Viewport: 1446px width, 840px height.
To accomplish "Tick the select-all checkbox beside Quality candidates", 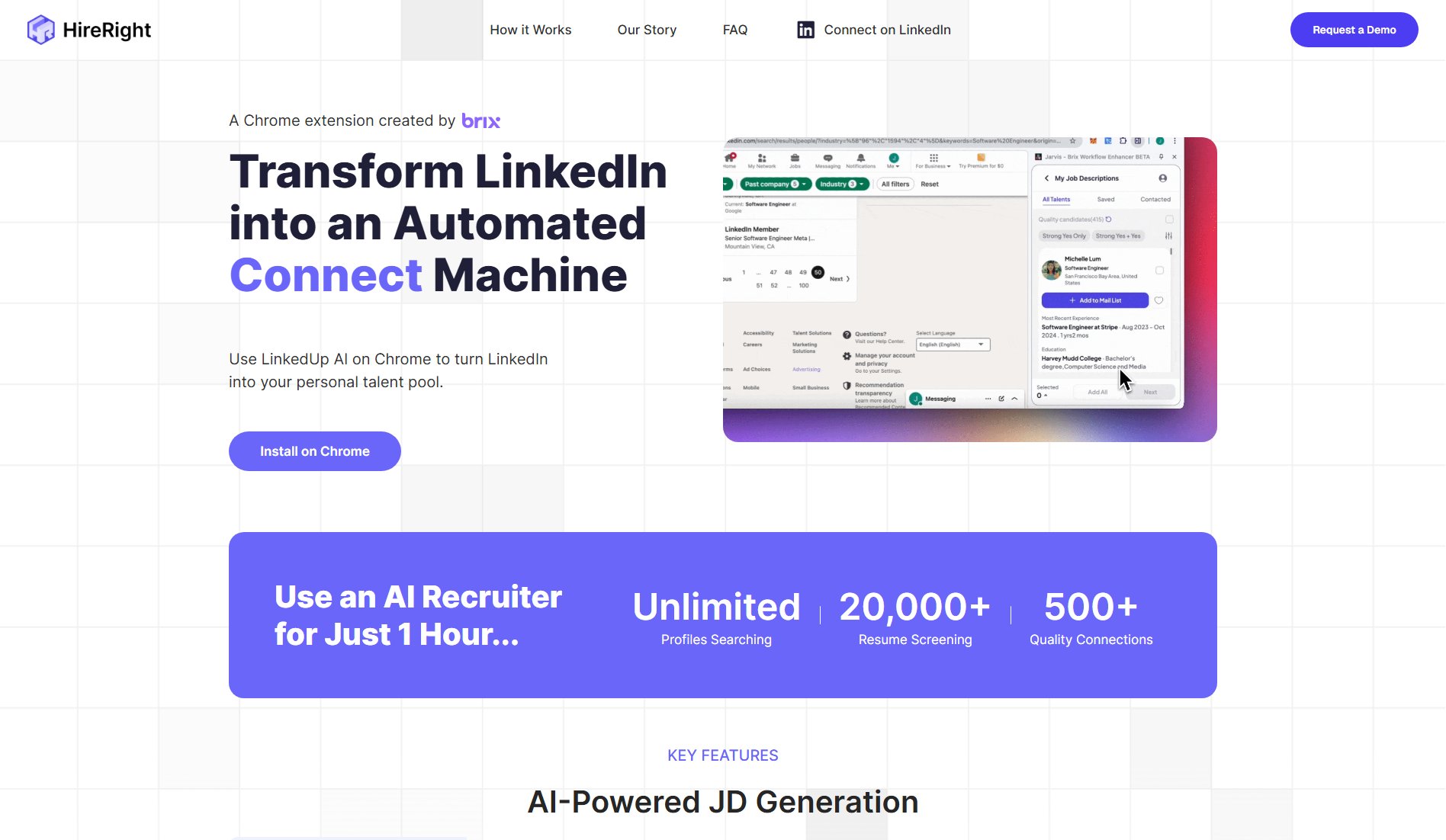I will pos(1169,220).
